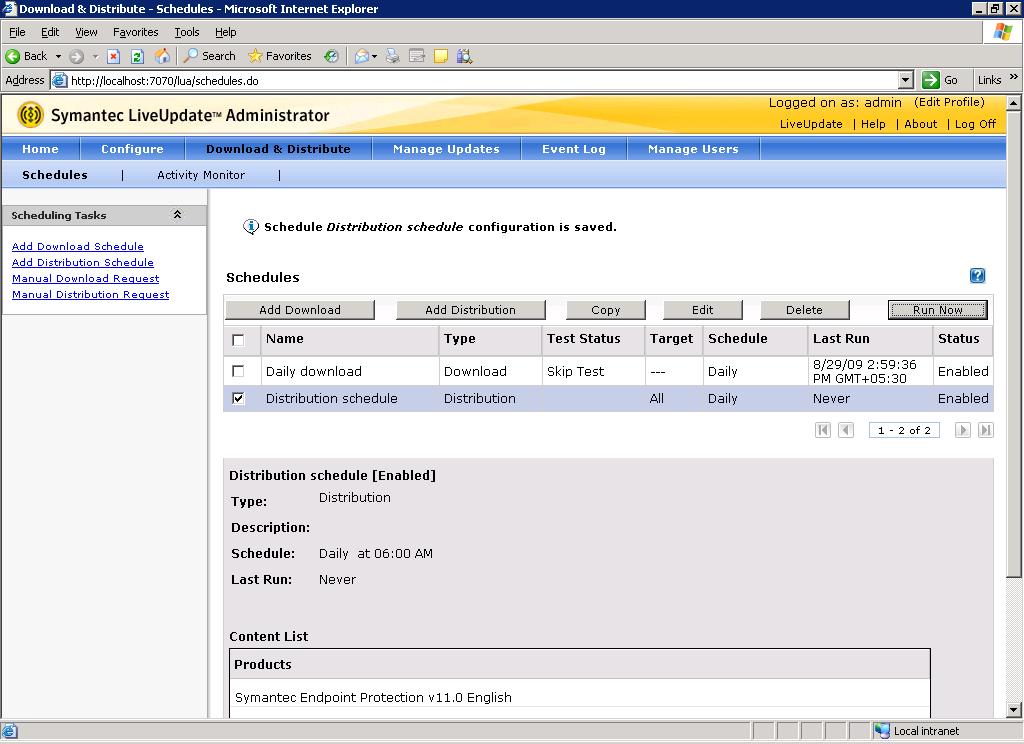Open the Manual Download Request link

coord(86,278)
